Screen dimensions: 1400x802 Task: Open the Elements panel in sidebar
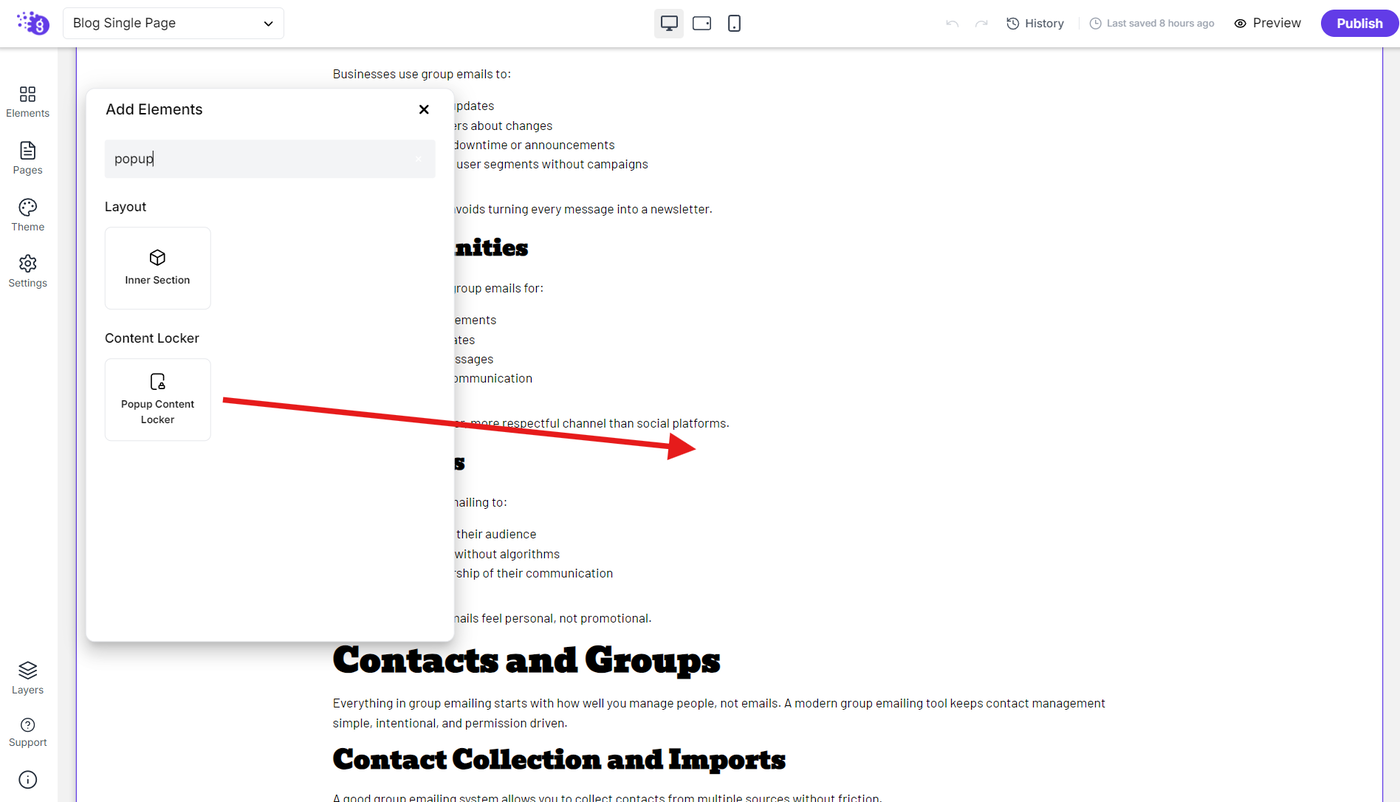[x=27, y=102]
